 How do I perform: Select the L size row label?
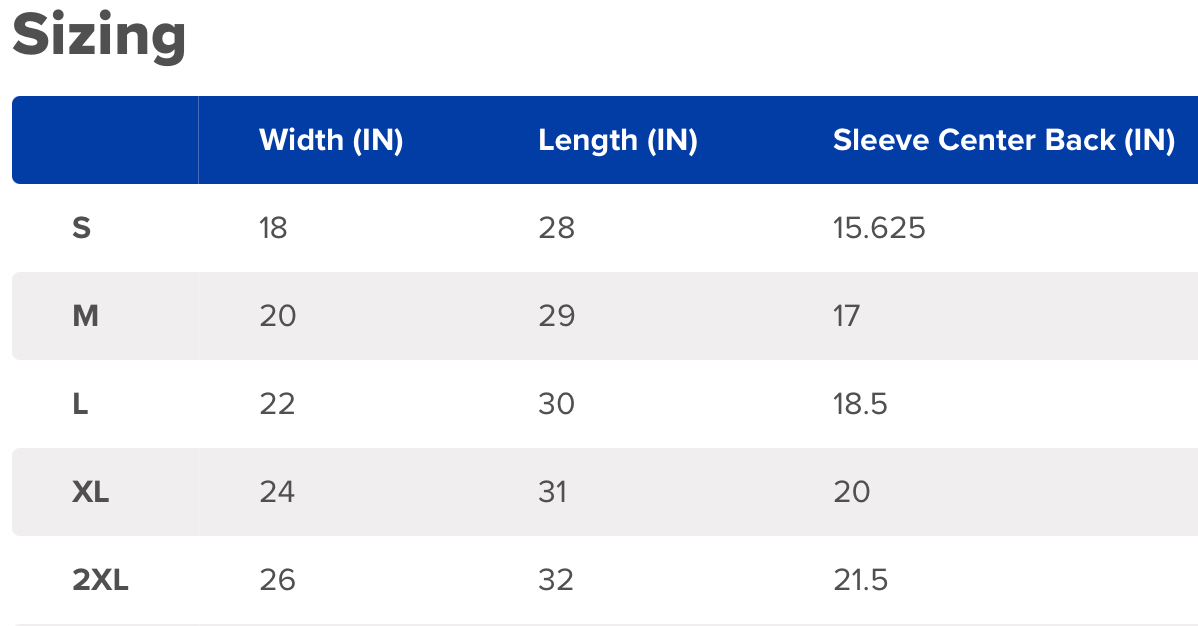tap(81, 404)
